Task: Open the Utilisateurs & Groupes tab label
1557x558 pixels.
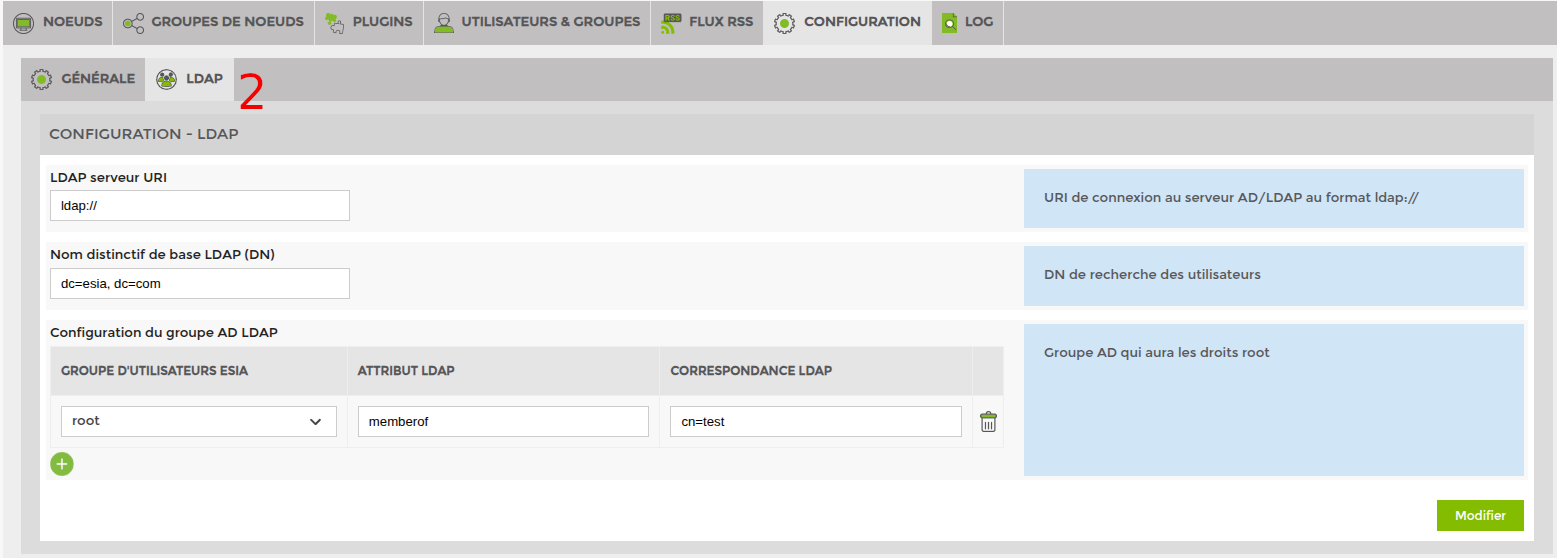Action: [550, 22]
